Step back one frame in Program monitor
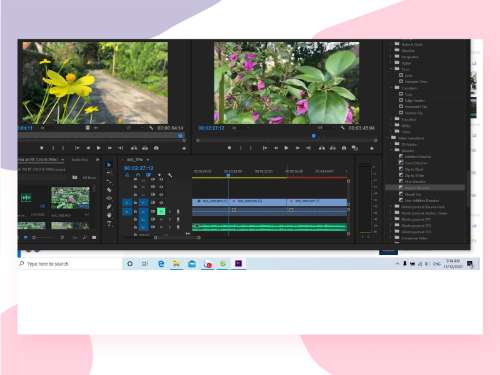The image size is (500, 375). tap(276, 148)
